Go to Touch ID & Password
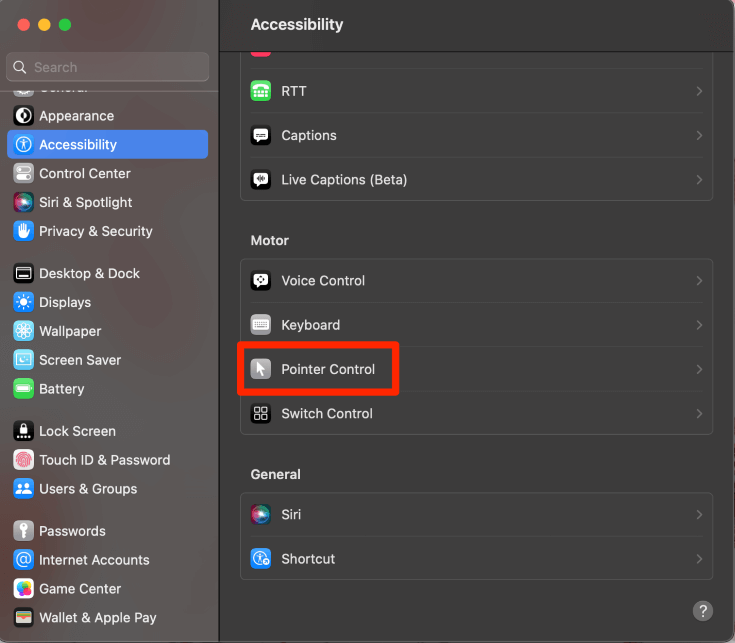Viewport: 735px width, 643px height. point(104,460)
